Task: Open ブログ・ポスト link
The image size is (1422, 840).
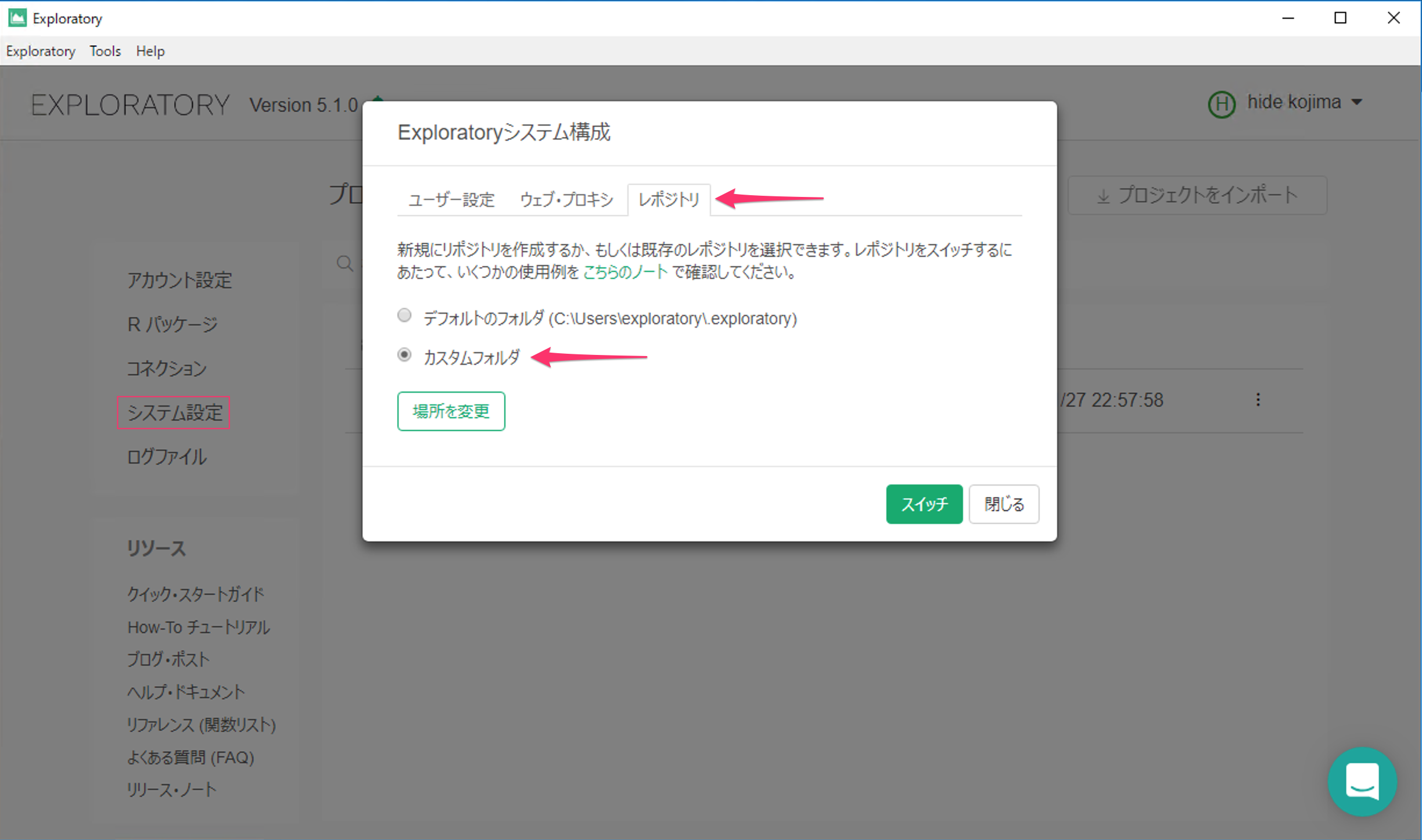Action: click(x=168, y=659)
